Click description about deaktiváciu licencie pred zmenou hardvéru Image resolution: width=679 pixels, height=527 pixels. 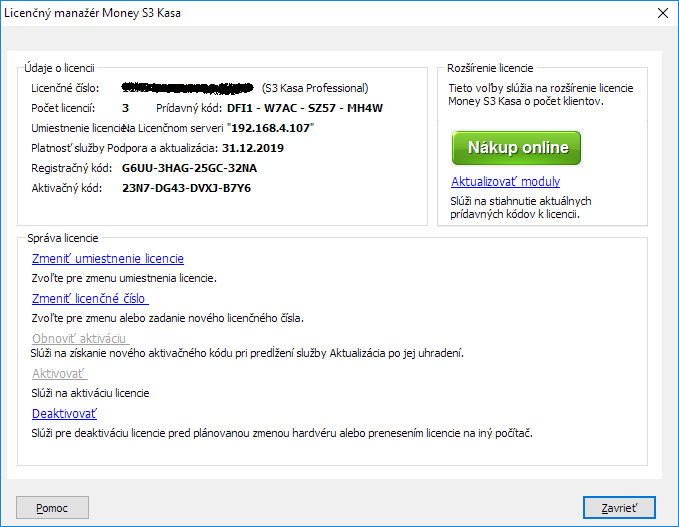tap(282, 433)
